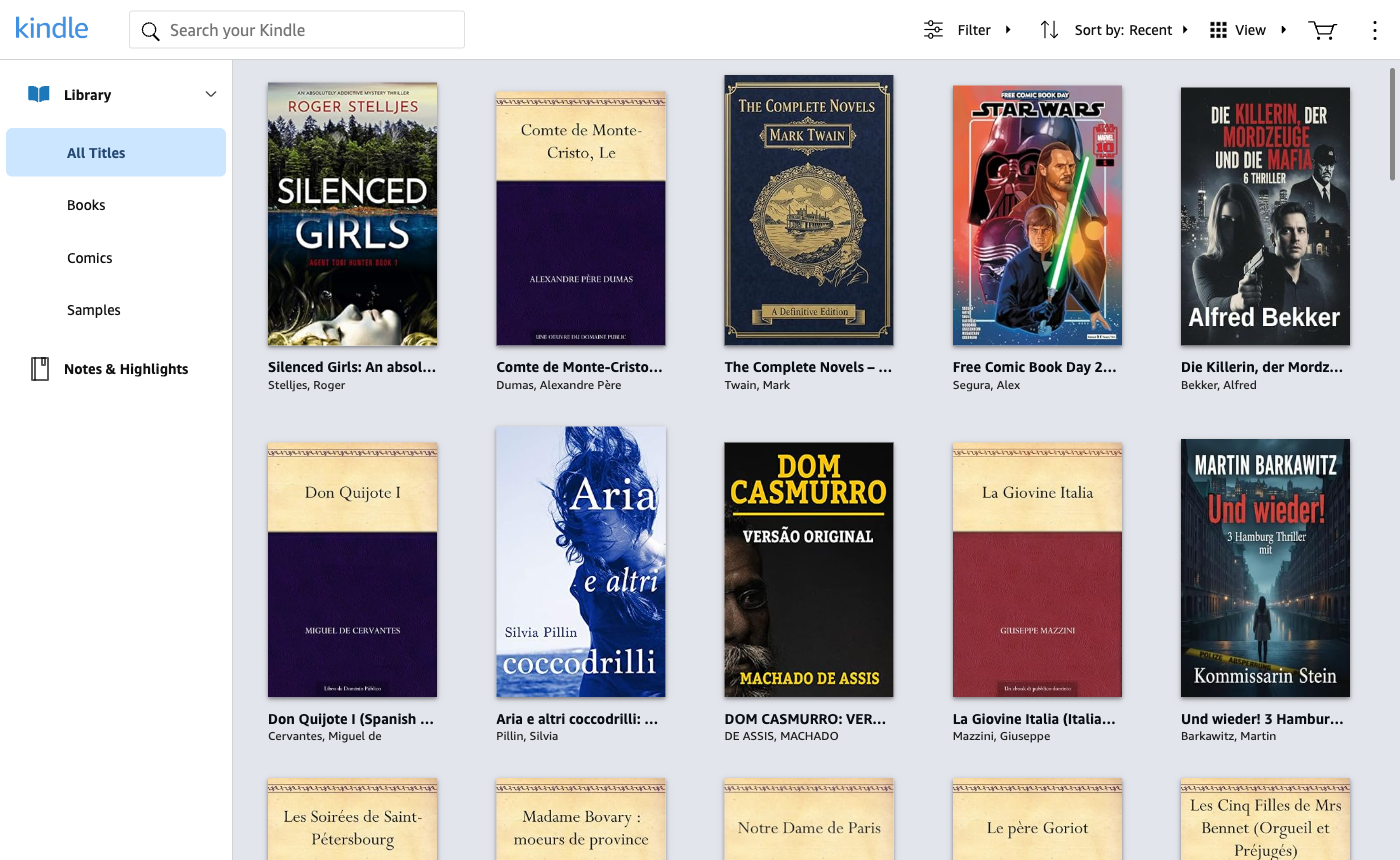The width and height of the screenshot is (1400, 860).
Task: Click author text 'Segura, Alex'
Action: 987,385
